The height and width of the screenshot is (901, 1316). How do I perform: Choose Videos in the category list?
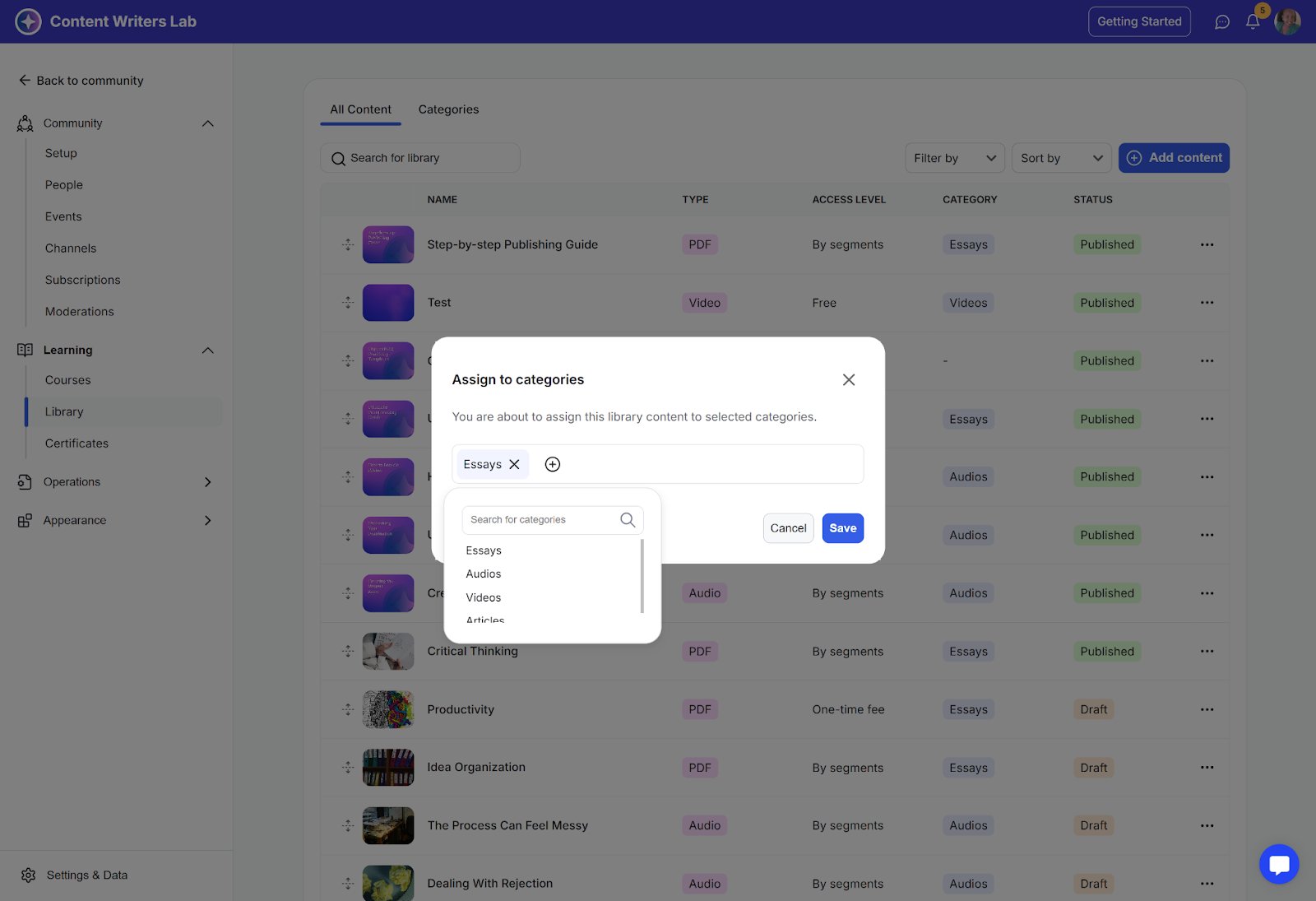[x=484, y=598]
